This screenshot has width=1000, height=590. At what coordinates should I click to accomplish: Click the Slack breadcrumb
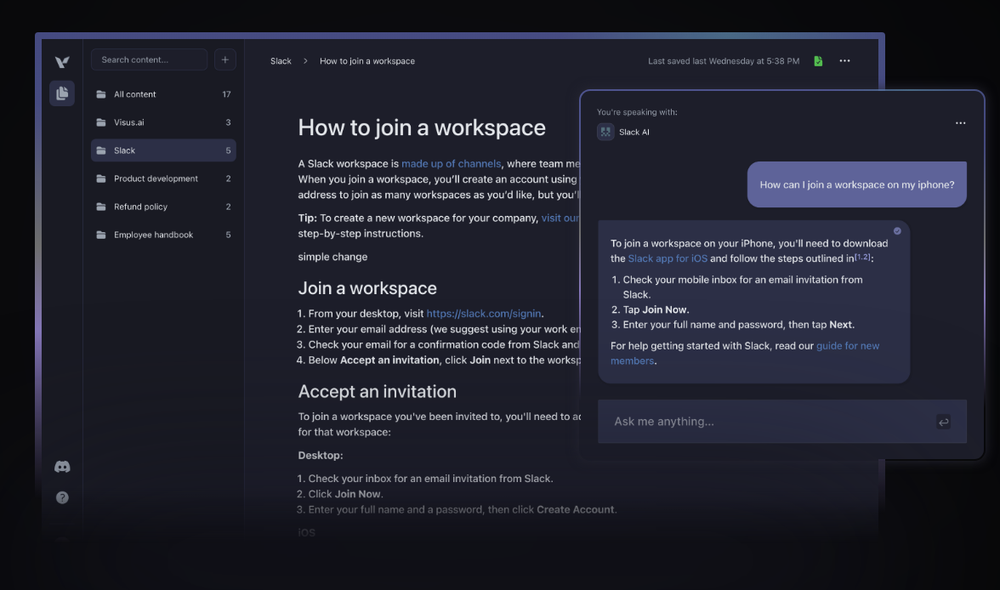[x=281, y=61]
